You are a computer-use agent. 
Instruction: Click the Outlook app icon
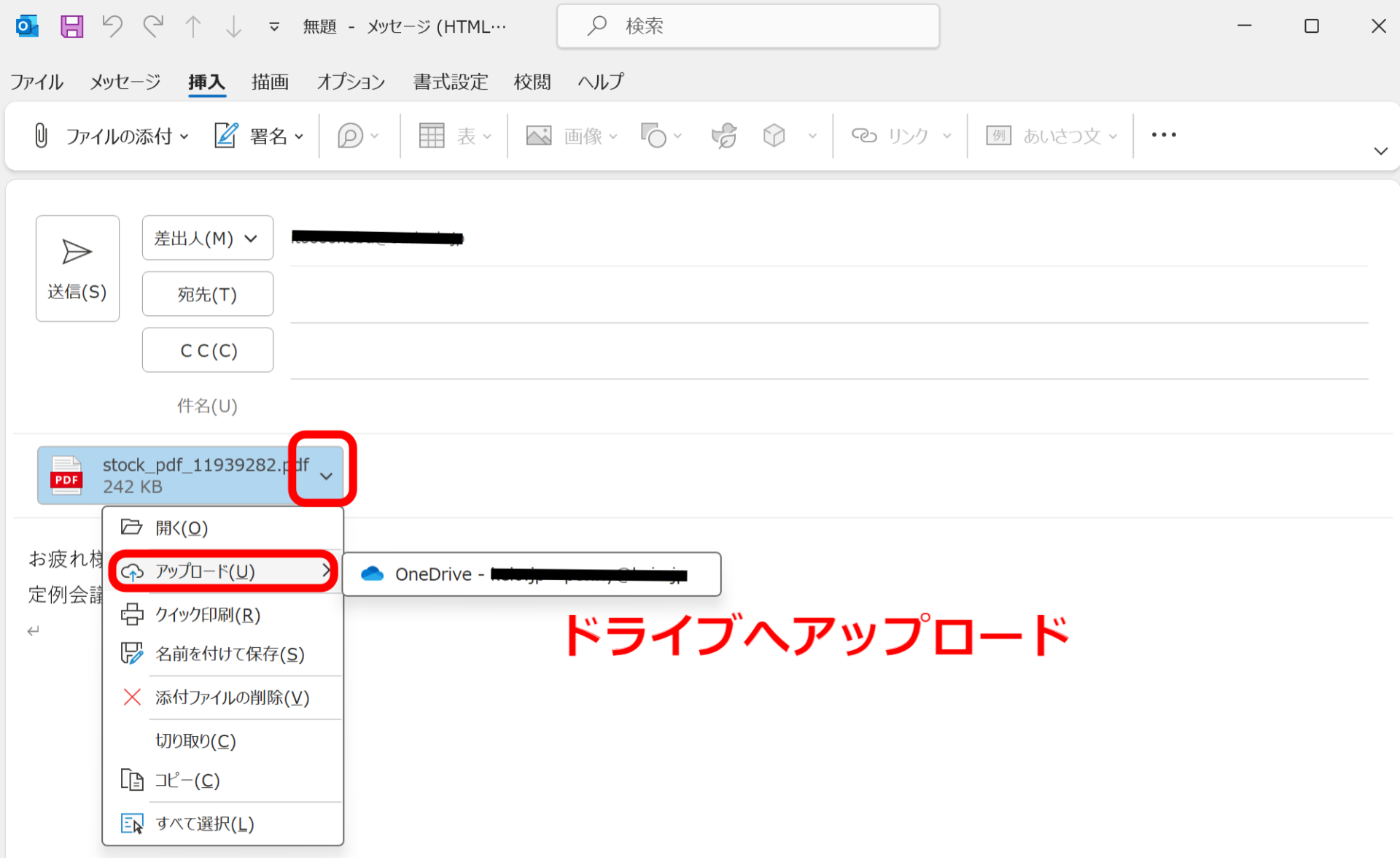[27, 26]
